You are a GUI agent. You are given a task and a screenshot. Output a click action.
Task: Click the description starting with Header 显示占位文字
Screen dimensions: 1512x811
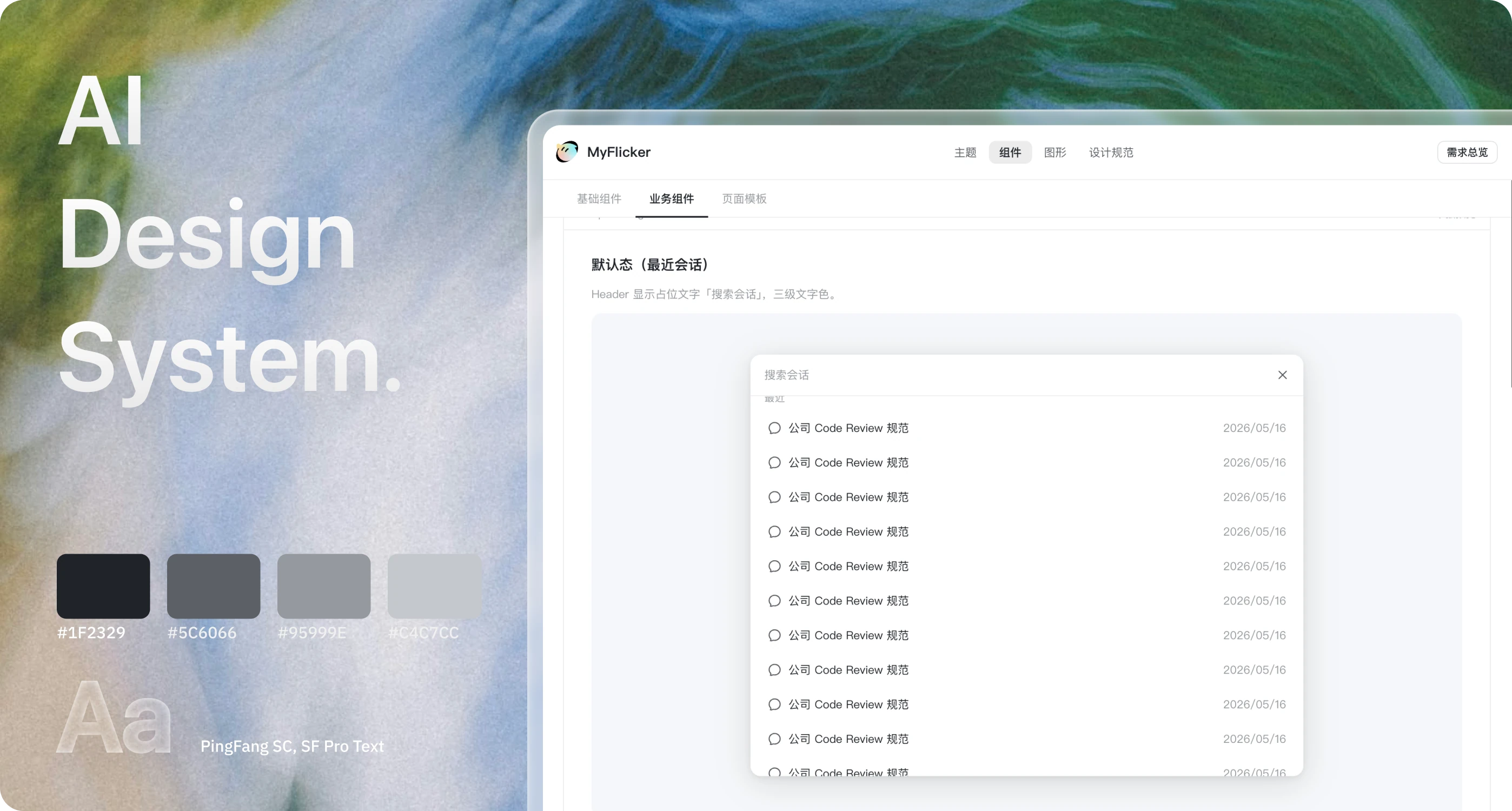click(x=715, y=294)
